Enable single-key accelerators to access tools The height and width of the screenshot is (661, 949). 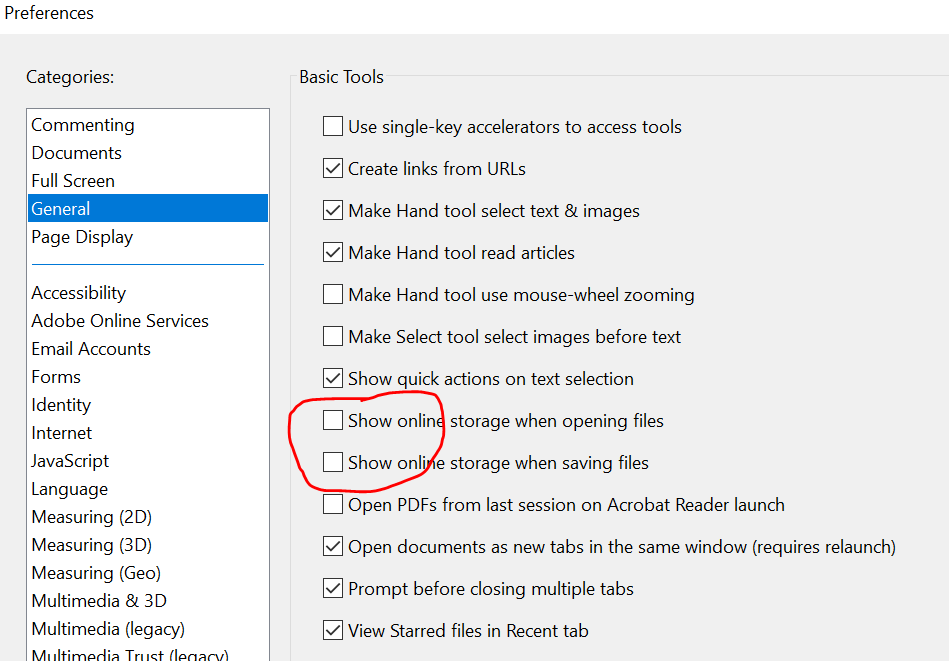333,126
